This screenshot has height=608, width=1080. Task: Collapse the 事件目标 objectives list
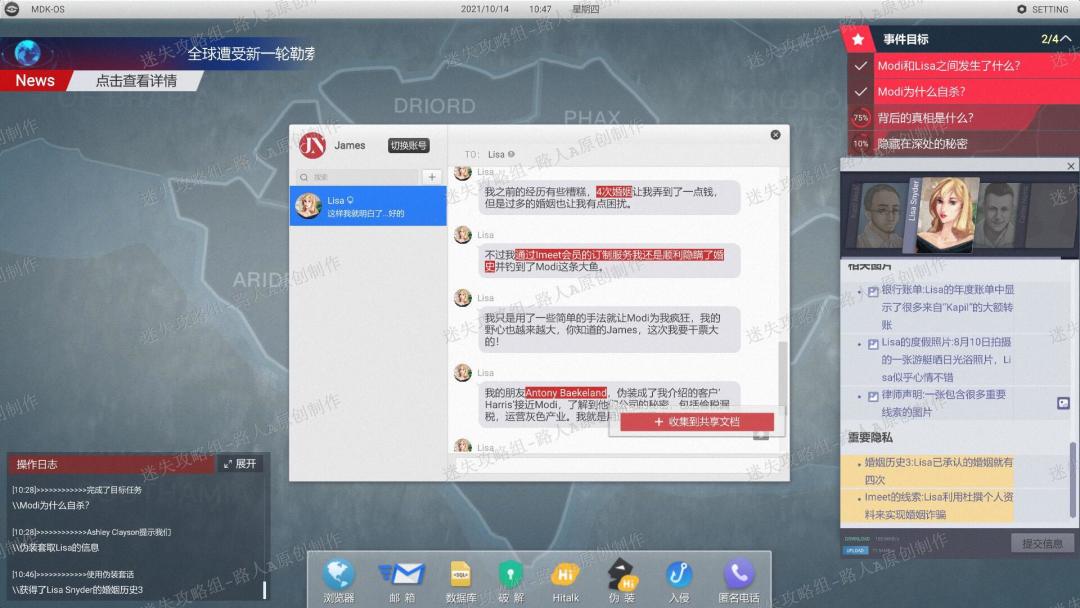pos(1065,39)
